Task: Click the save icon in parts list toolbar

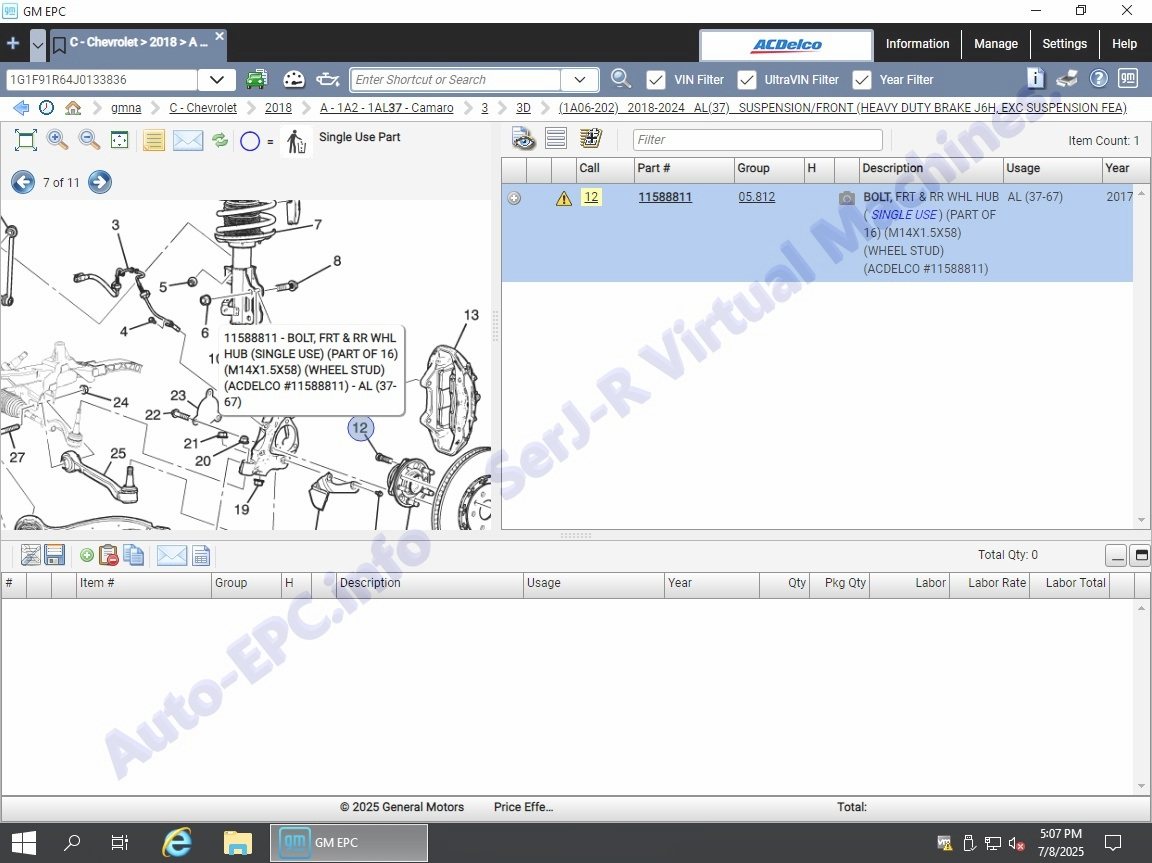Action: coord(55,556)
